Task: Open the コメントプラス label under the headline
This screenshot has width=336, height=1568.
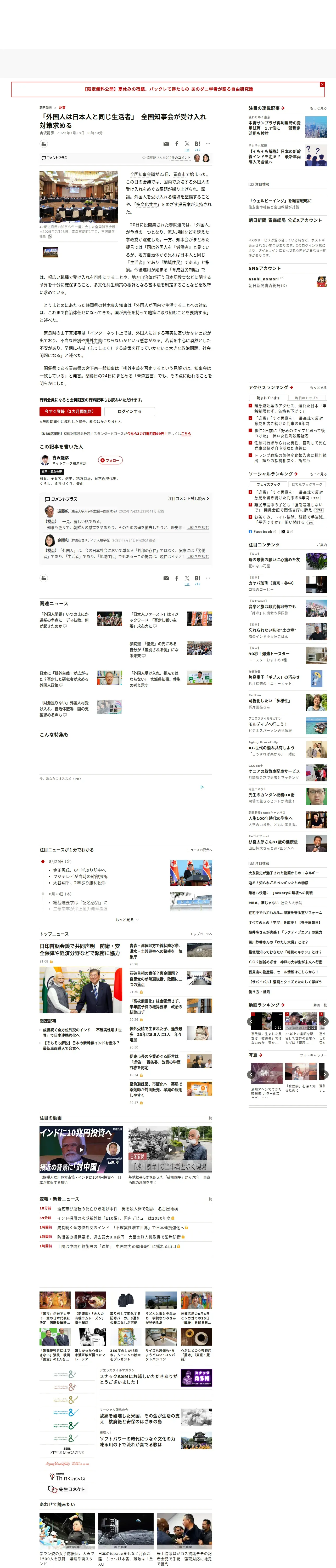Action: click(54, 158)
